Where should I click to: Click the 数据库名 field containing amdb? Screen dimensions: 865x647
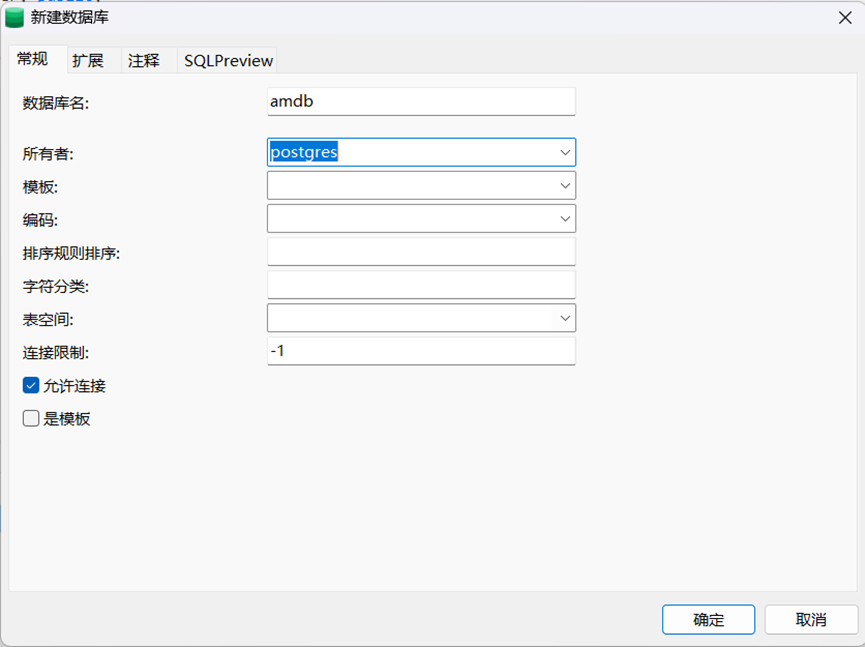[x=420, y=101]
